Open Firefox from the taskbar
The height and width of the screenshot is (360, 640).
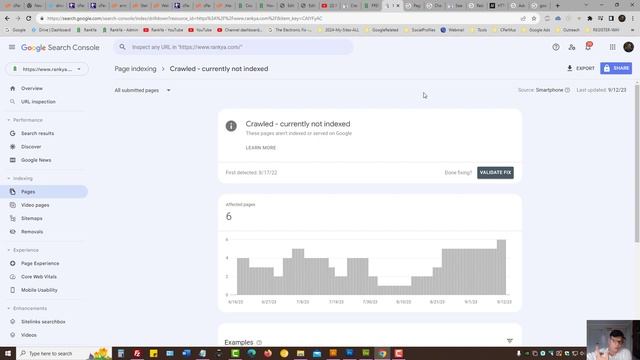coord(268,353)
